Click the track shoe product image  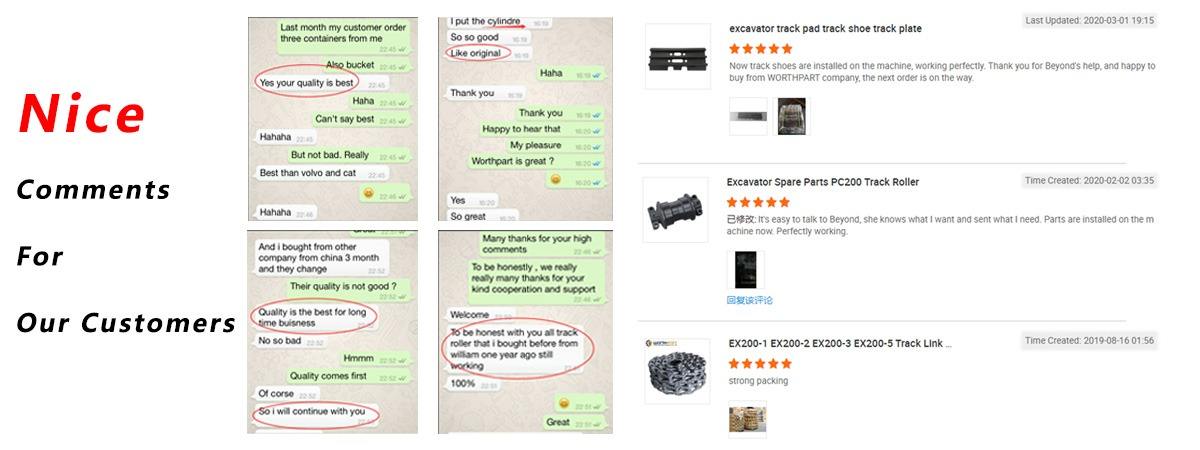[677, 56]
